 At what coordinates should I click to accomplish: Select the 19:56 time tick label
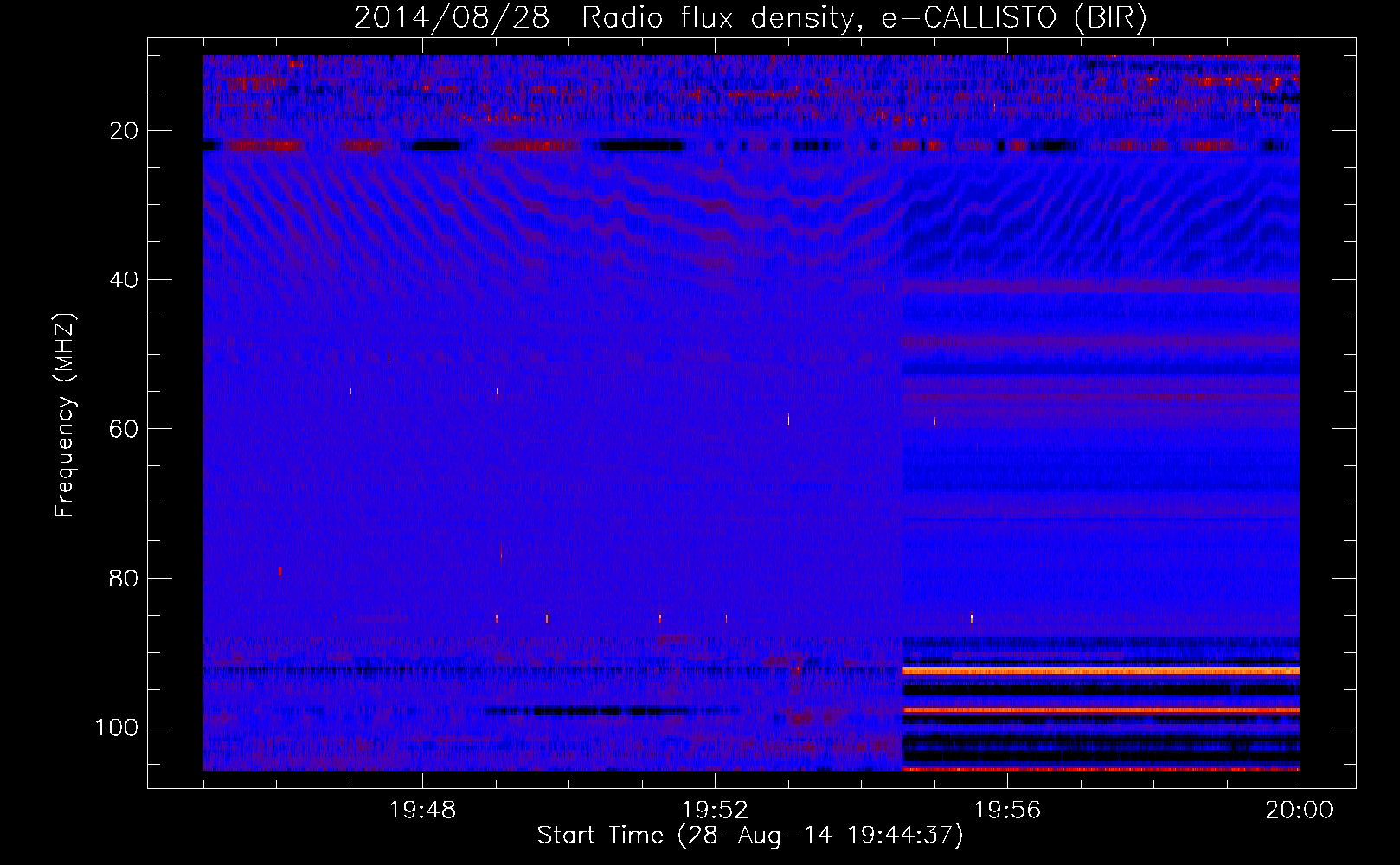pos(1007,811)
